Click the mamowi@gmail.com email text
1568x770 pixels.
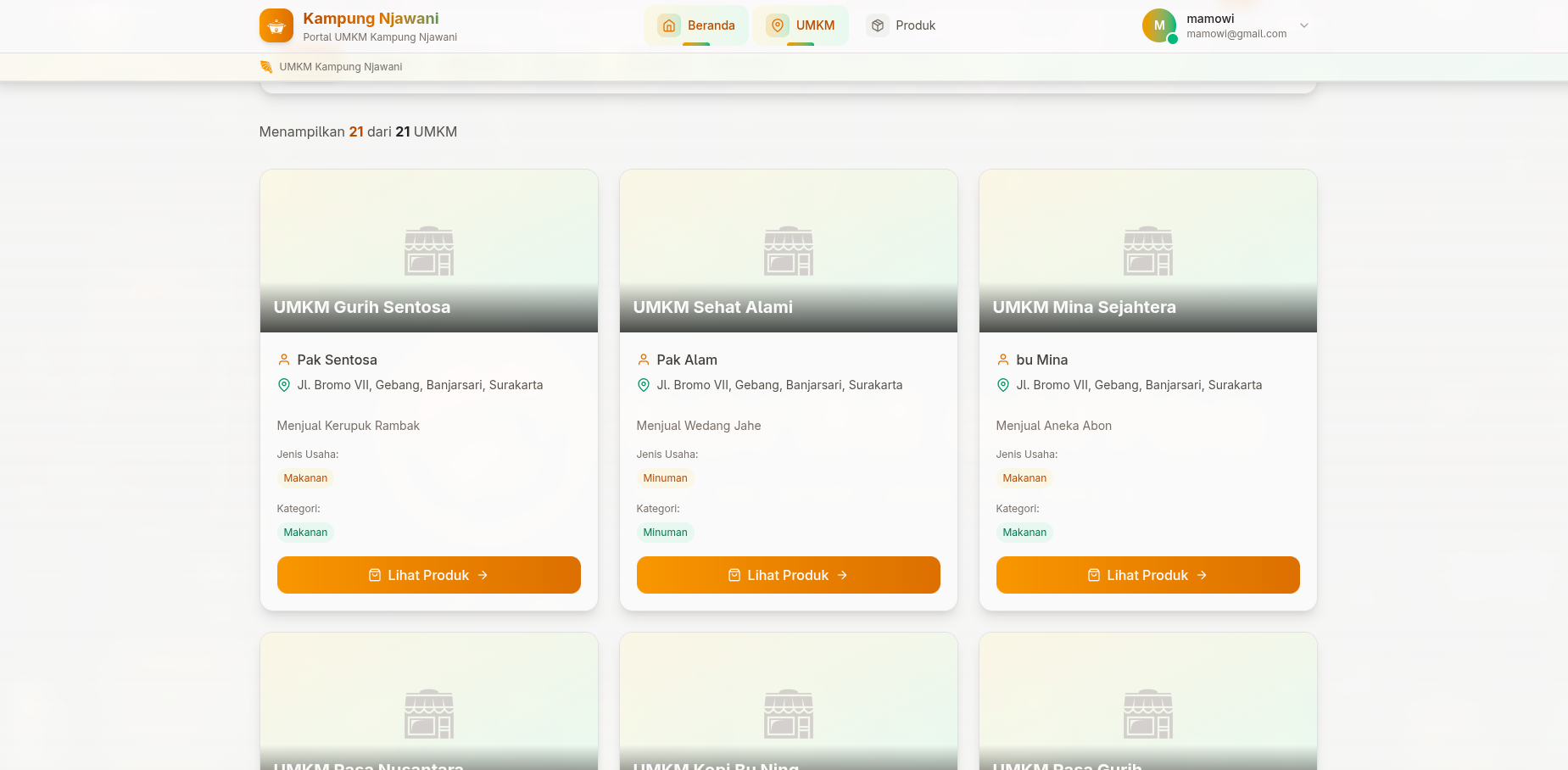[x=1236, y=34]
